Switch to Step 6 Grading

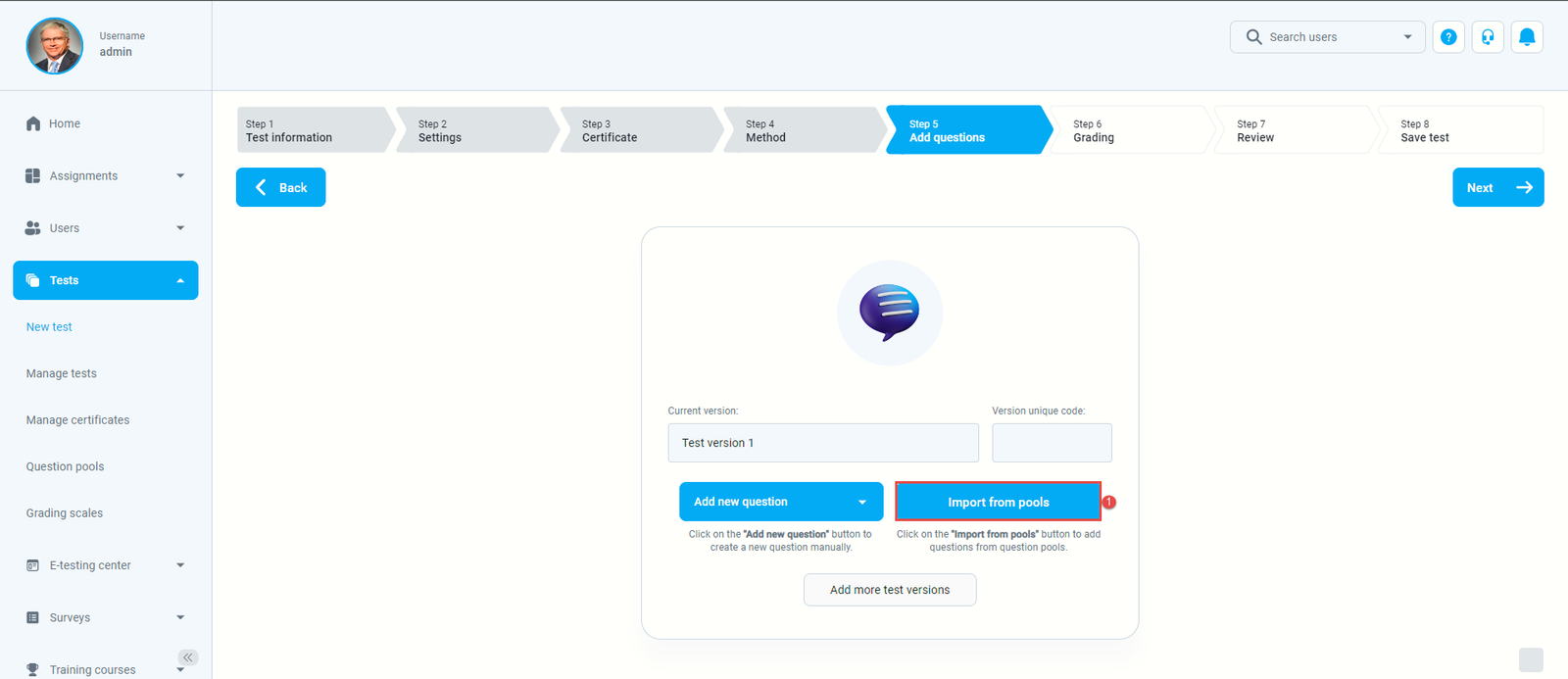click(x=1129, y=130)
